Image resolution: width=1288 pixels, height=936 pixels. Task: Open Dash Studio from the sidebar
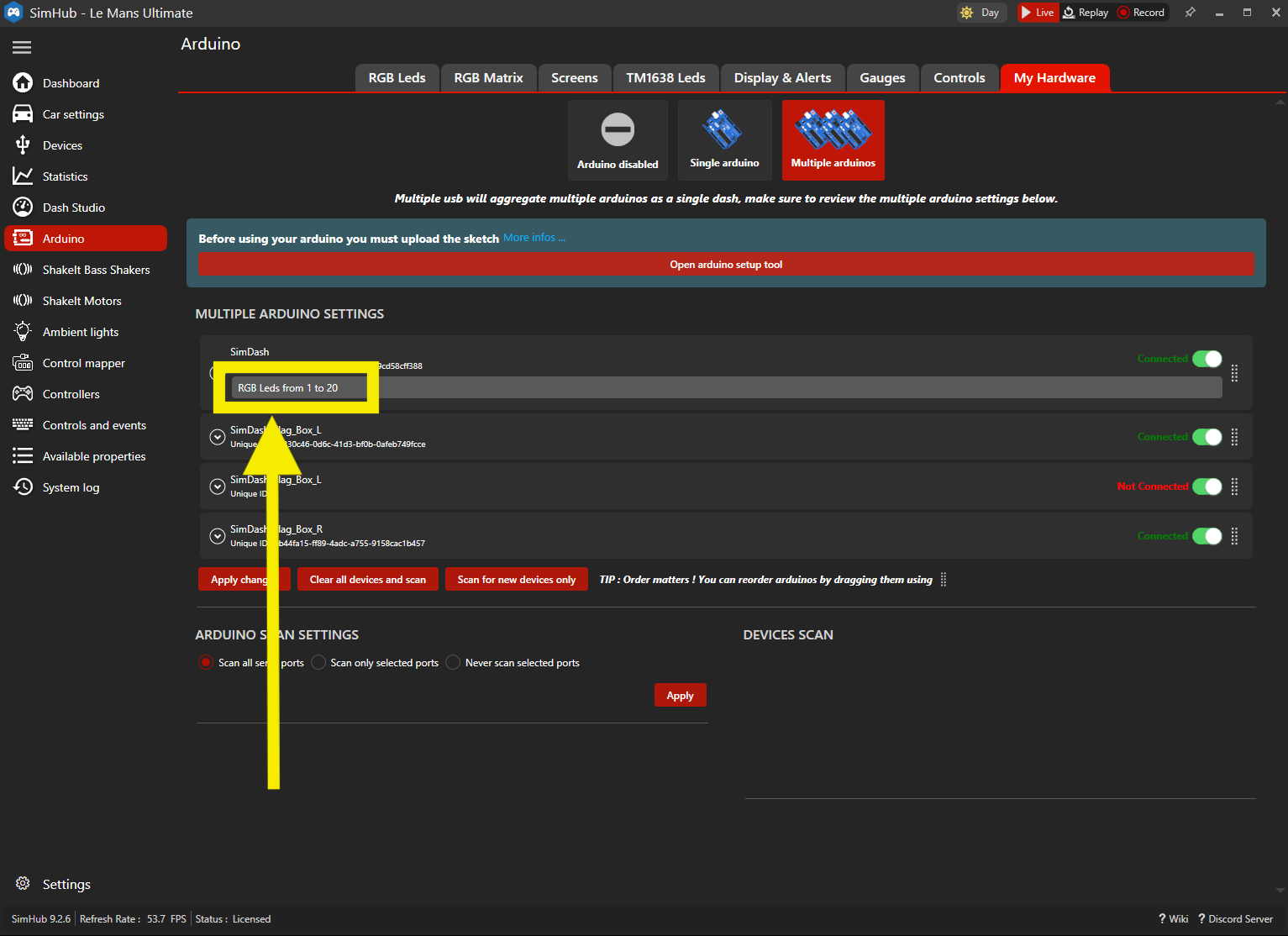73,208
